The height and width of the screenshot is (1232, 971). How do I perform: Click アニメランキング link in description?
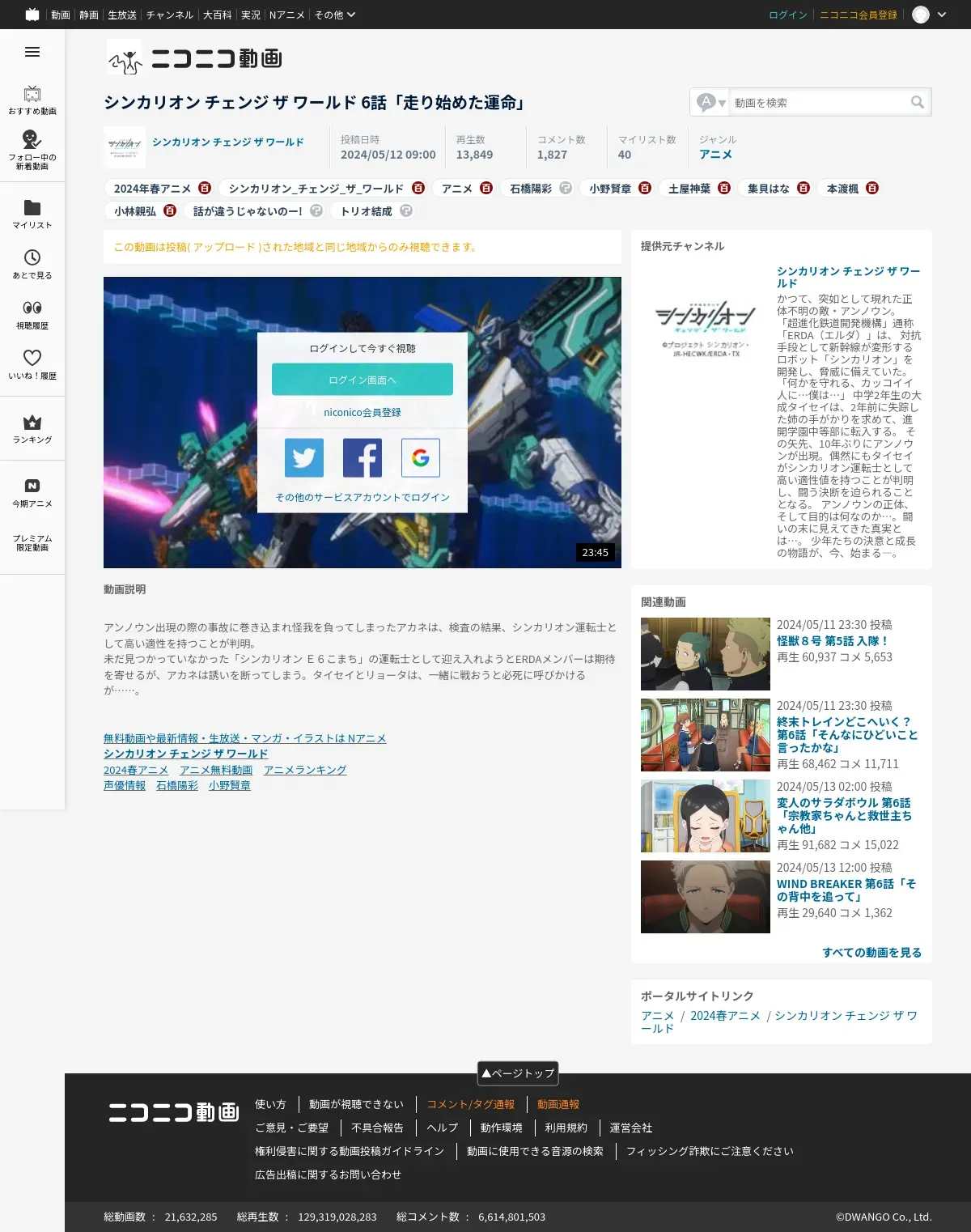(305, 770)
